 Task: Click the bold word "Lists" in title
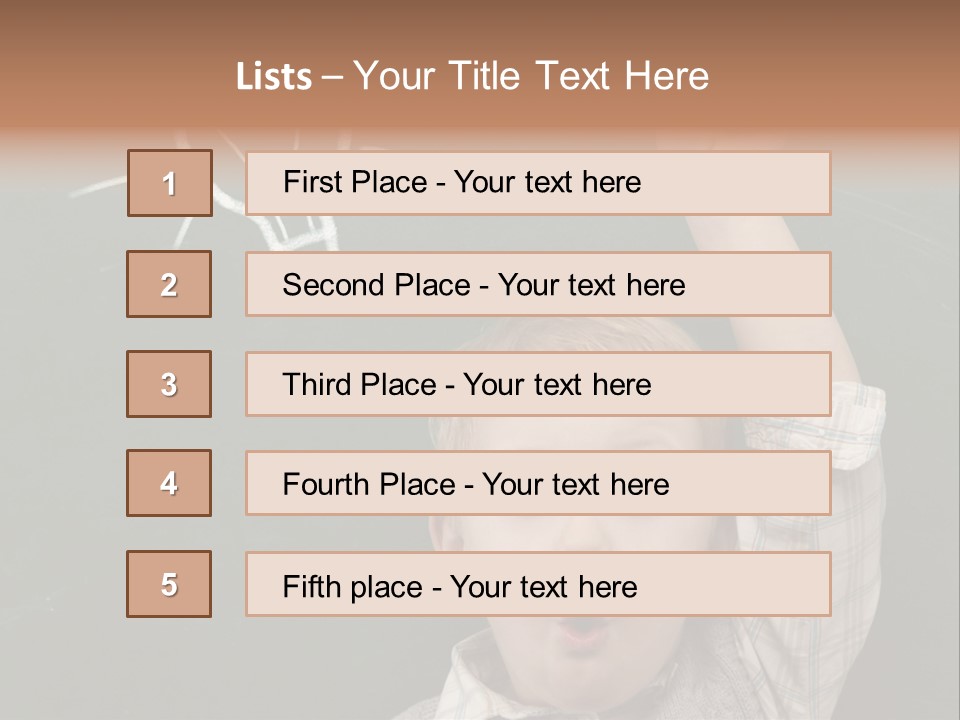274,77
